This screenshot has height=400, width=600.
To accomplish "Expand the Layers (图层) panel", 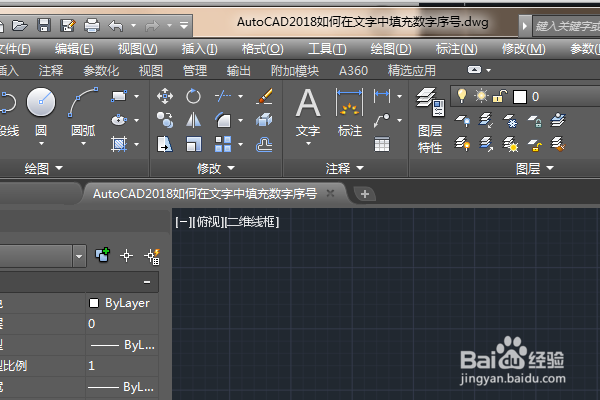I will tap(535, 168).
